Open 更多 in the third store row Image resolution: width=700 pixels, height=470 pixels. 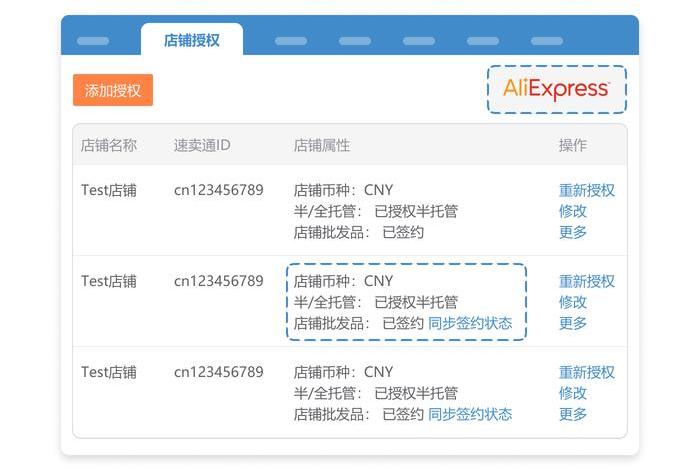click(573, 414)
